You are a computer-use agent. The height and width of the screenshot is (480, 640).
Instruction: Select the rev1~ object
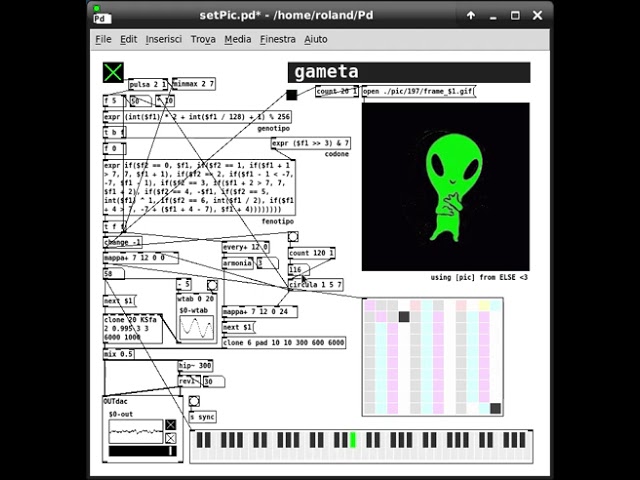(189, 381)
